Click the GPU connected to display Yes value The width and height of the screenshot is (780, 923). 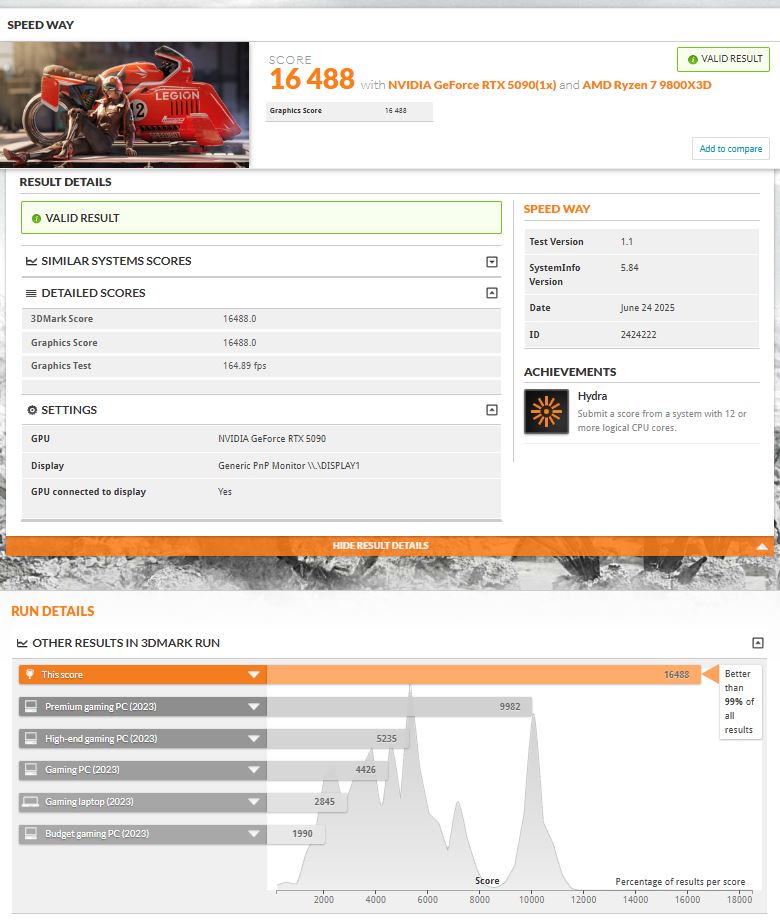(225, 492)
